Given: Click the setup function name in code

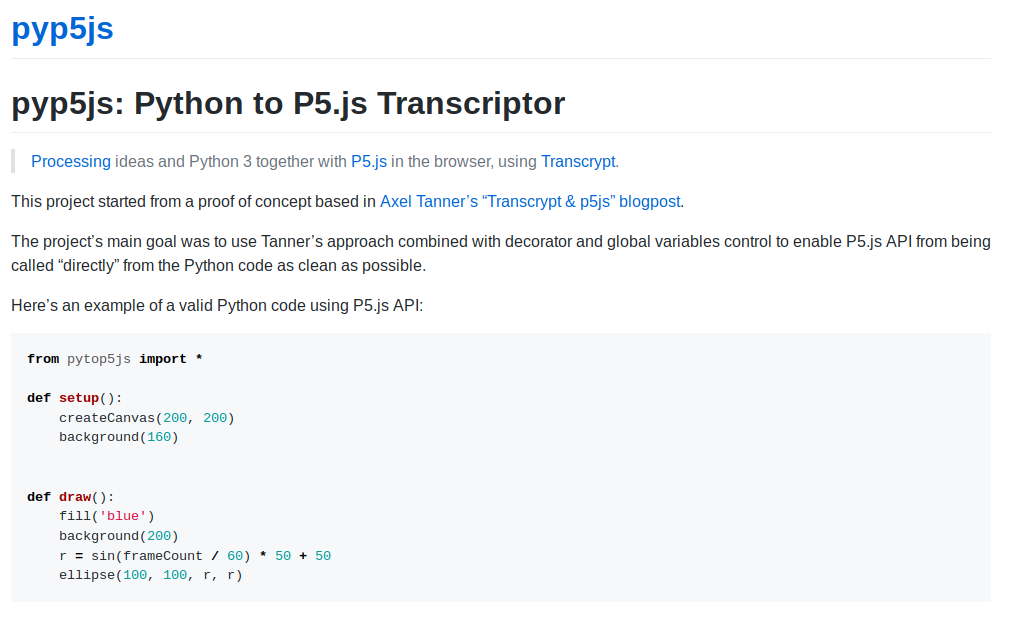Looking at the screenshot, I should coord(79,398).
